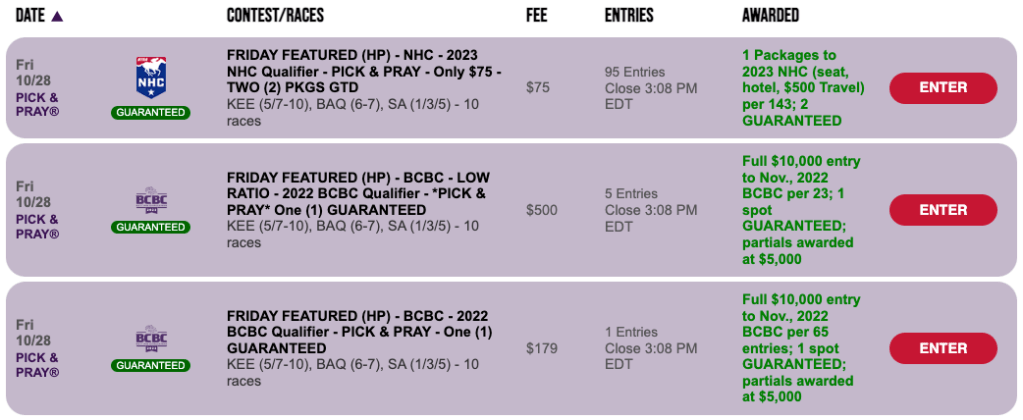Click BCBC logo in $179 contest row
This screenshot has height=420, width=1023.
[149, 338]
